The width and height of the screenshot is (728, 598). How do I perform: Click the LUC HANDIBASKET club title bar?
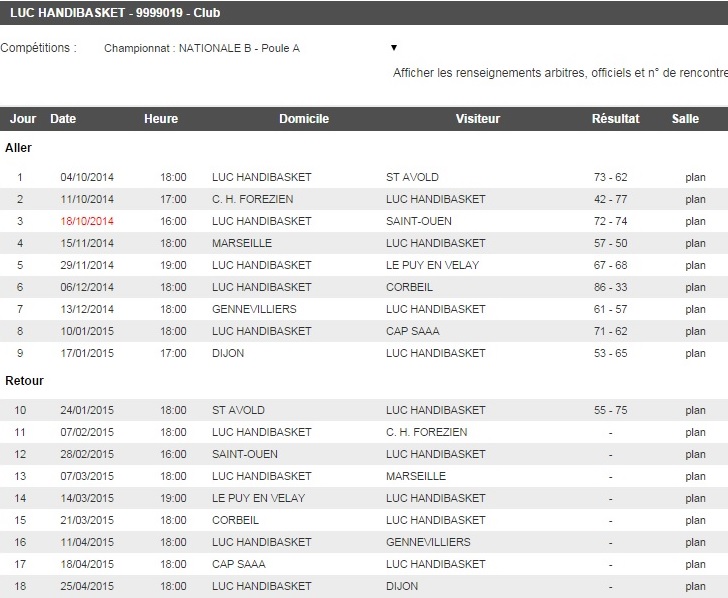364,13
